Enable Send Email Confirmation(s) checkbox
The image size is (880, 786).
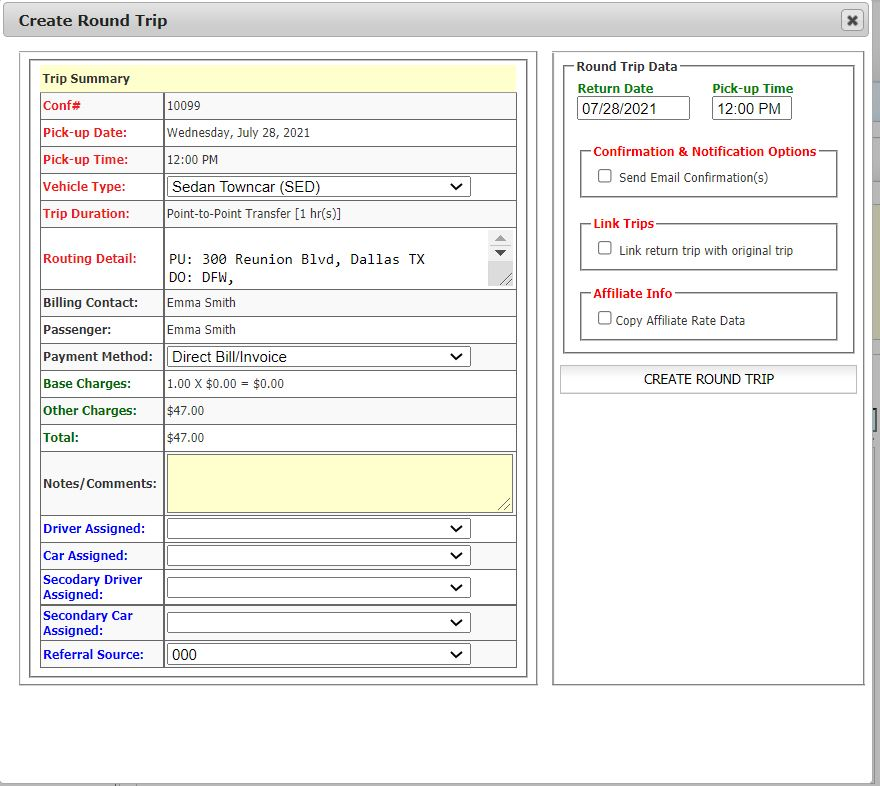(604, 176)
